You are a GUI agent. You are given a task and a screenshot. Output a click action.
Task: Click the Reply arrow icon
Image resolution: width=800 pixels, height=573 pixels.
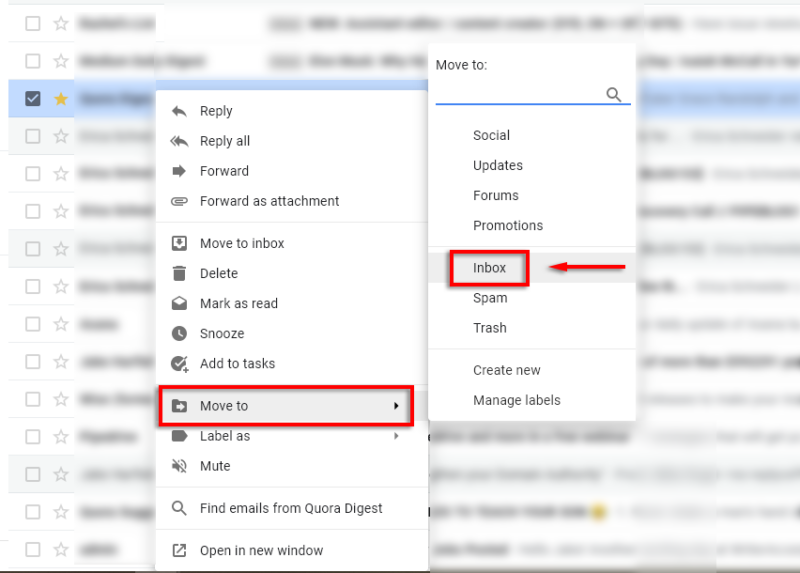pos(180,111)
